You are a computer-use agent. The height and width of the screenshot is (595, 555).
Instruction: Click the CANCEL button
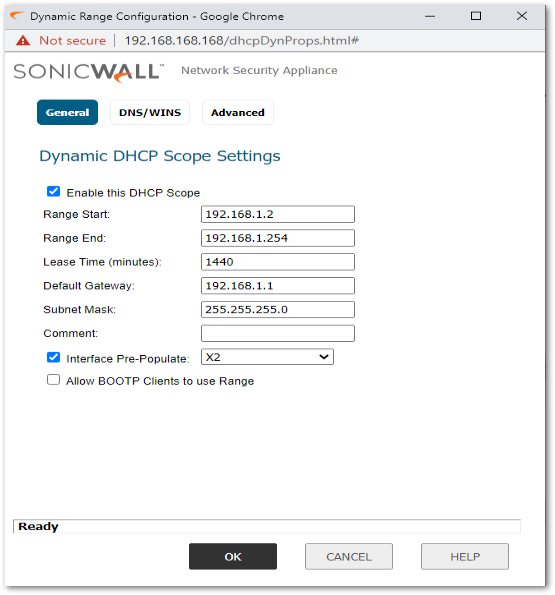click(x=349, y=557)
